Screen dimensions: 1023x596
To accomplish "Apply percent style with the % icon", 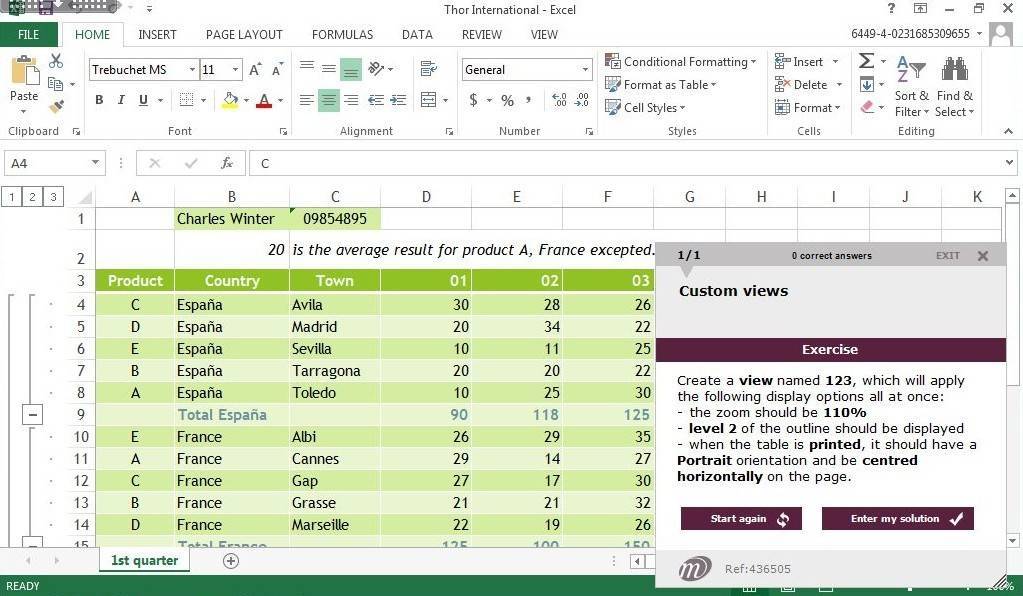I will (x=507, y=100).
